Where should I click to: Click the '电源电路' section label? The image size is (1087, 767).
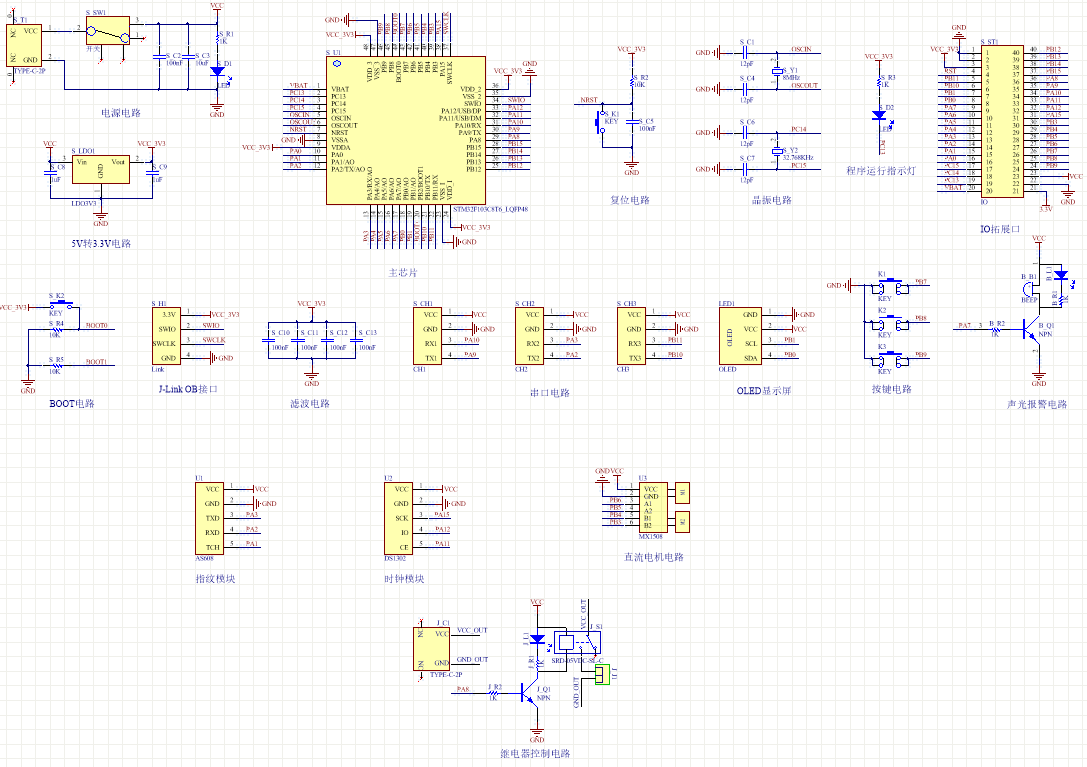click(x=121, y=113)
